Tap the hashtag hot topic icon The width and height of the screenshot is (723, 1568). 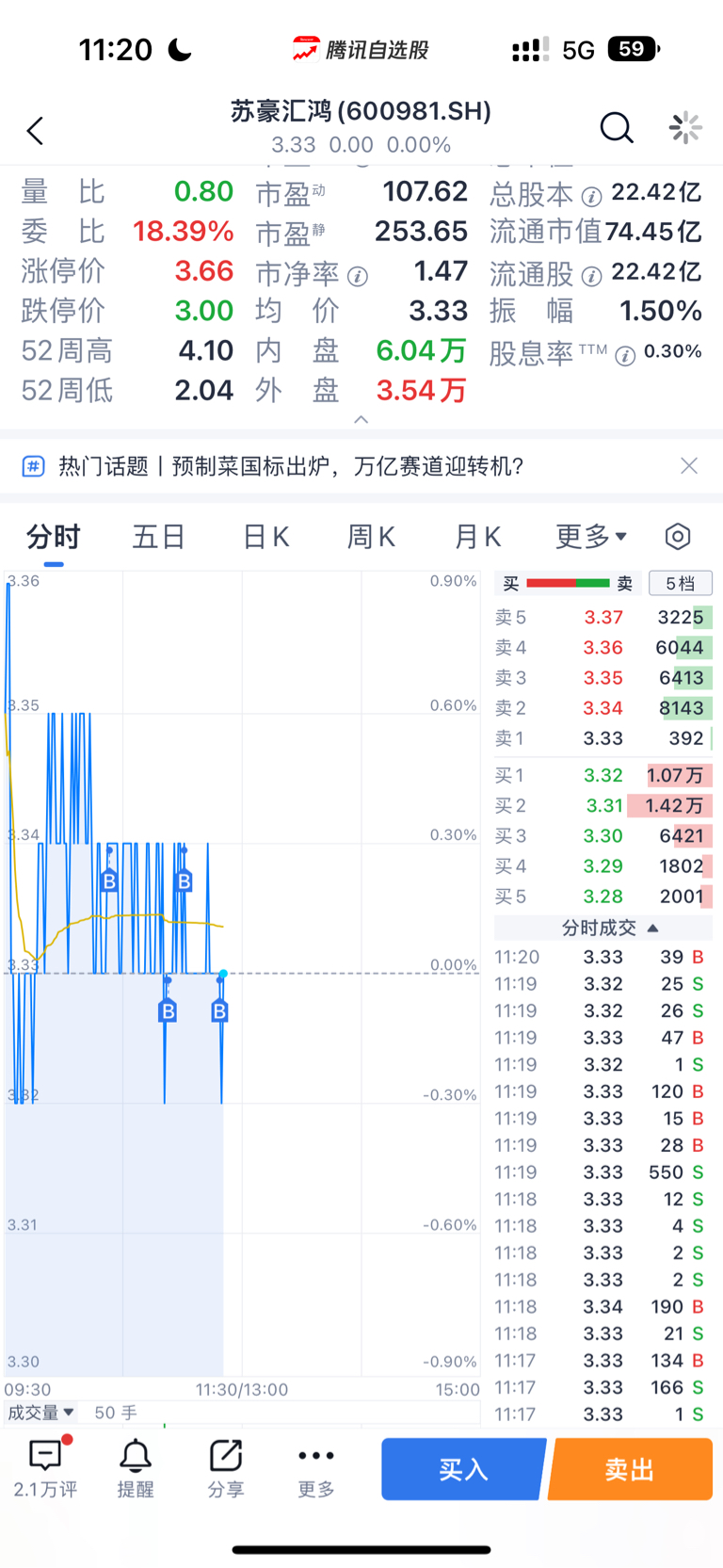pyautogui.click(x=33, y=466)
